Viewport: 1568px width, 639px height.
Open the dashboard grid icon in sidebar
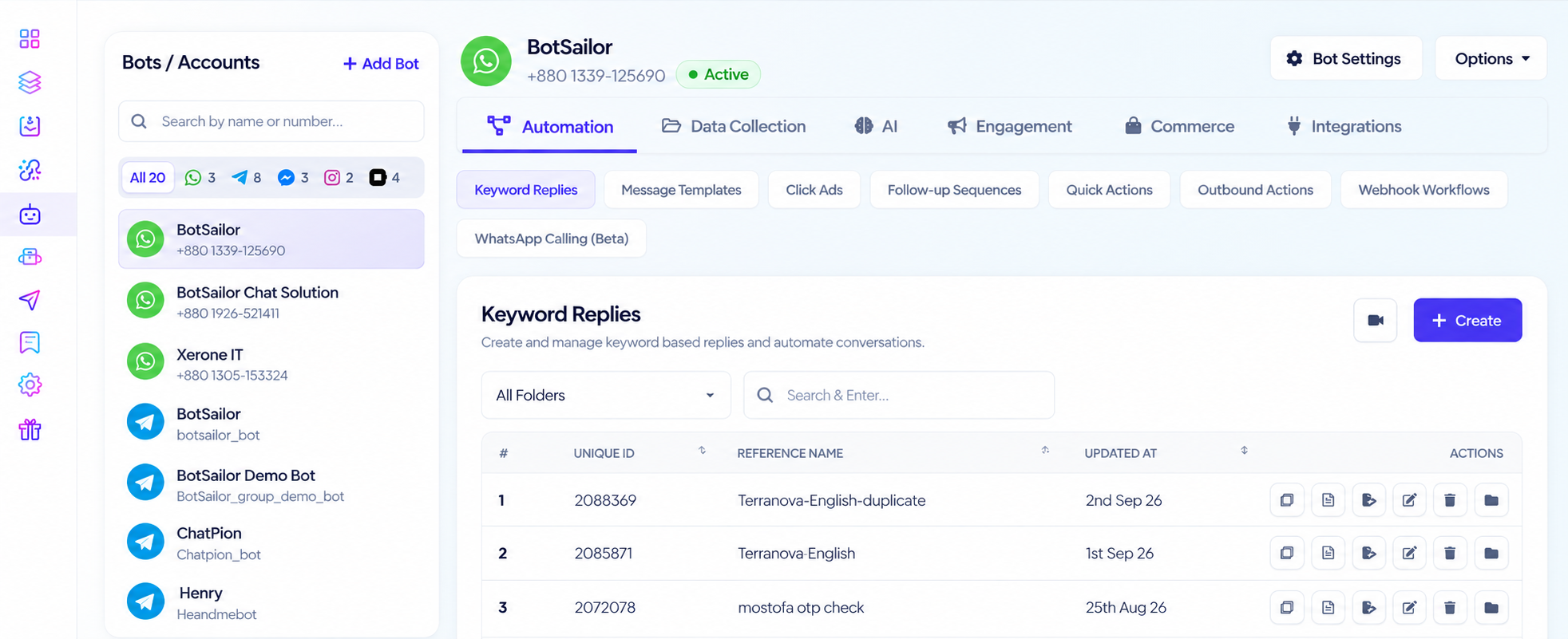[x=30, y=39]
